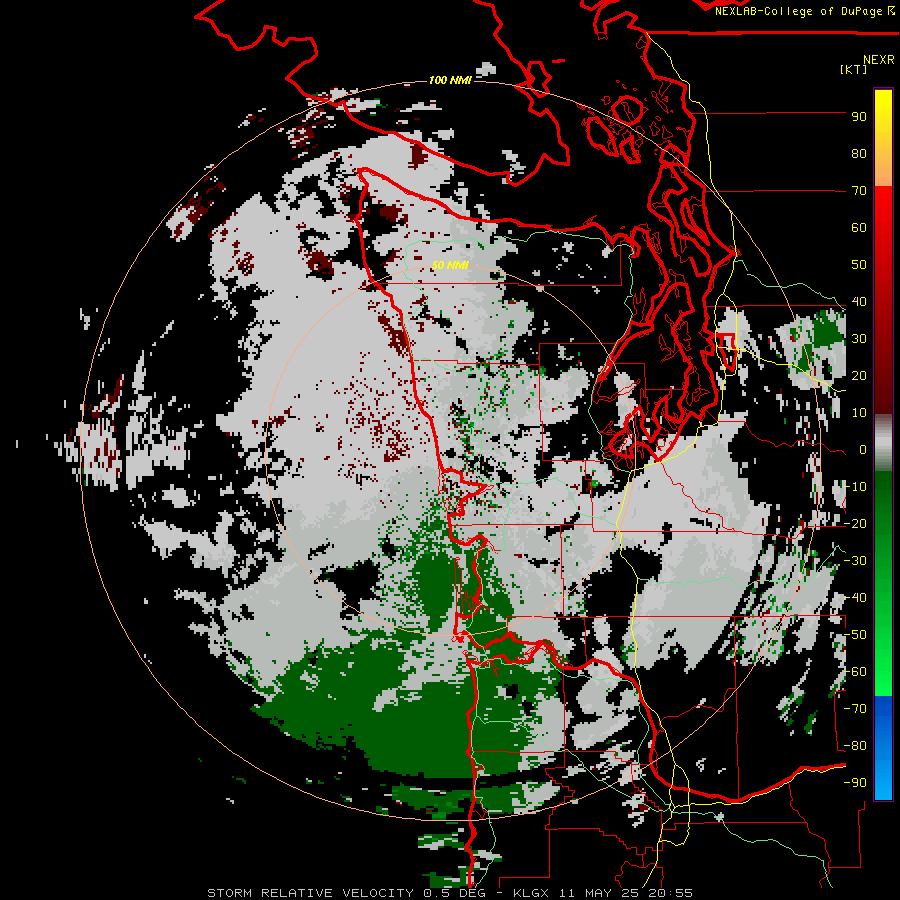Click the -80 value on the velocity scale
Viewport: 900px width, 900px height.
click(855, 746)
